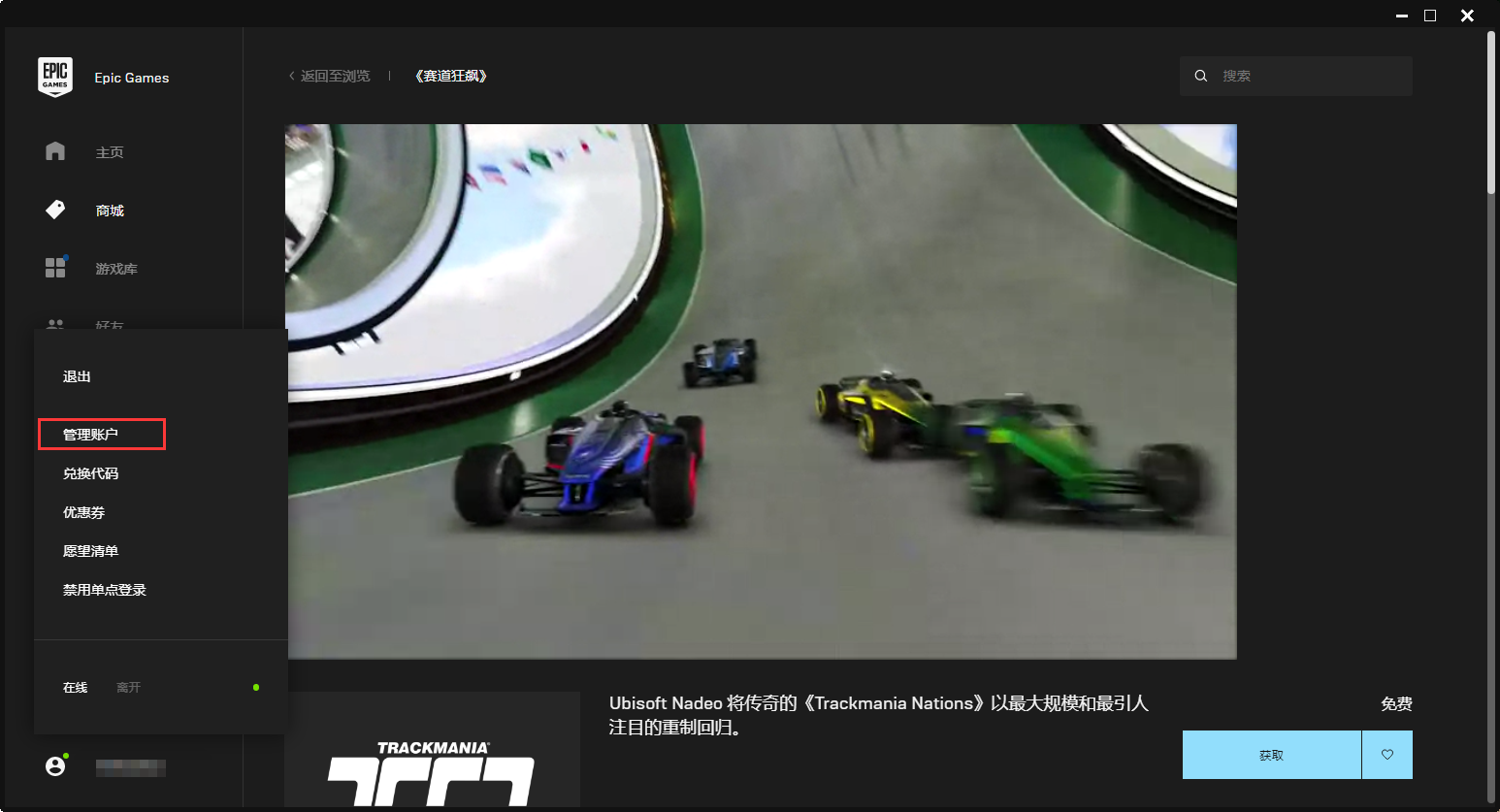Click the Epic Games logo icon
Image resolution: width=1500 pixels, height=812 pixels.
tap(55, 77)
